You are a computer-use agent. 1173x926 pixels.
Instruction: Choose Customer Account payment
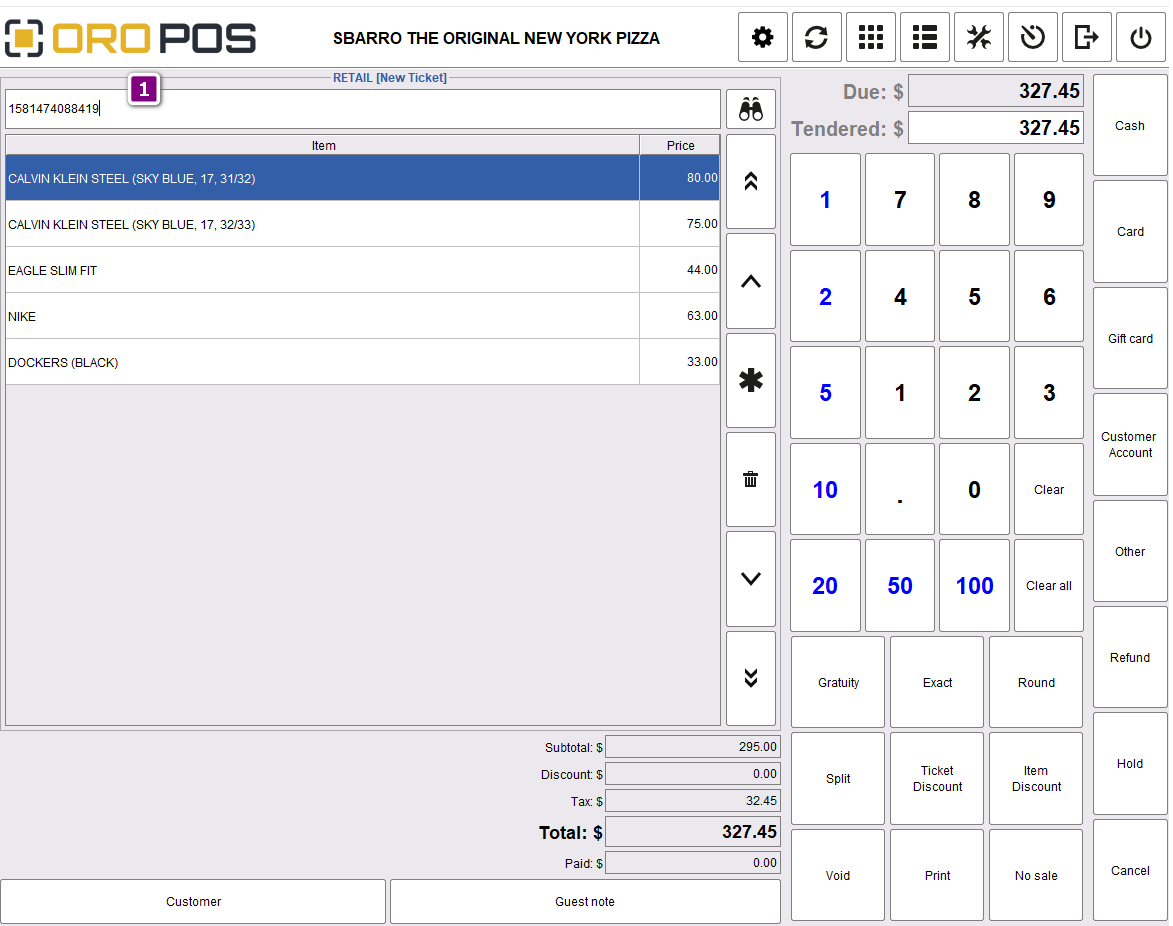pos(1130,445)
